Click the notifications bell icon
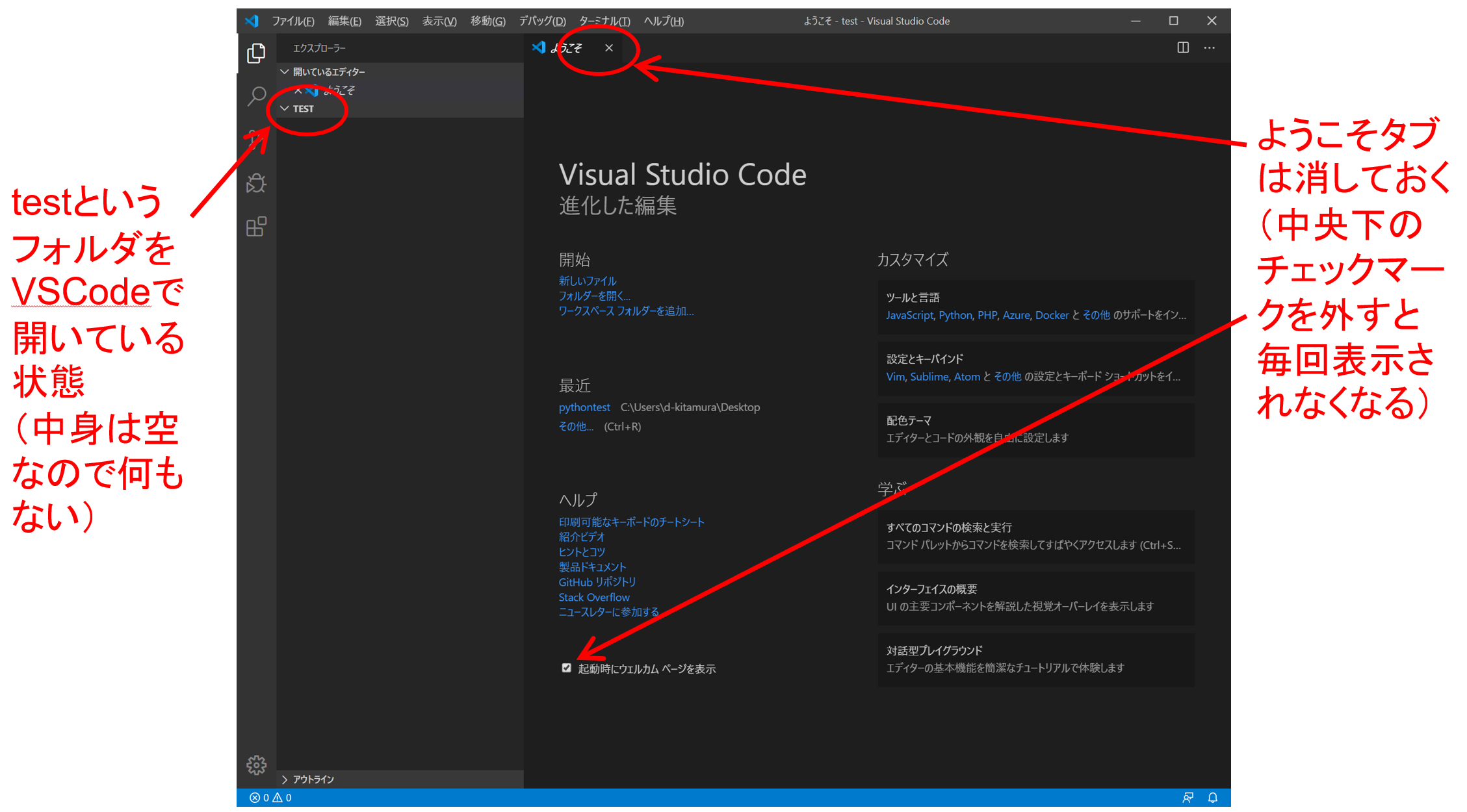1467x812 pixels. pos(1213,798)
